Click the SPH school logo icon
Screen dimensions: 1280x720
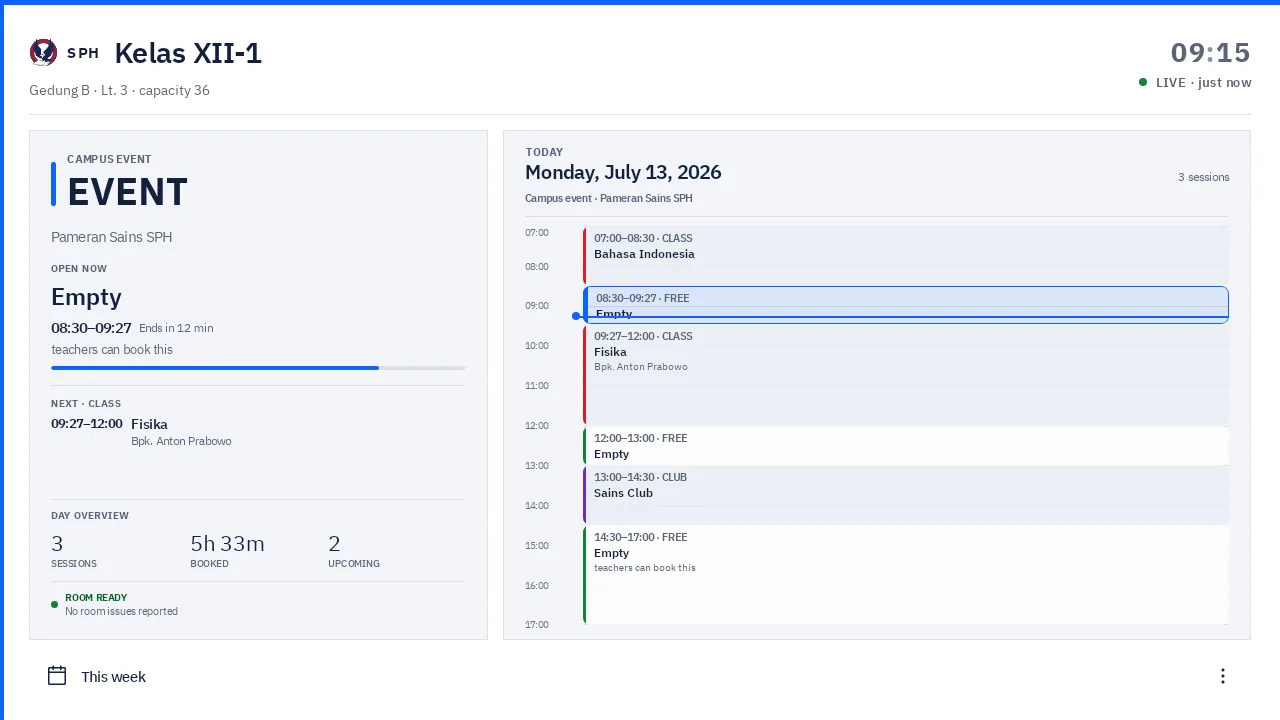coord(43,53)
